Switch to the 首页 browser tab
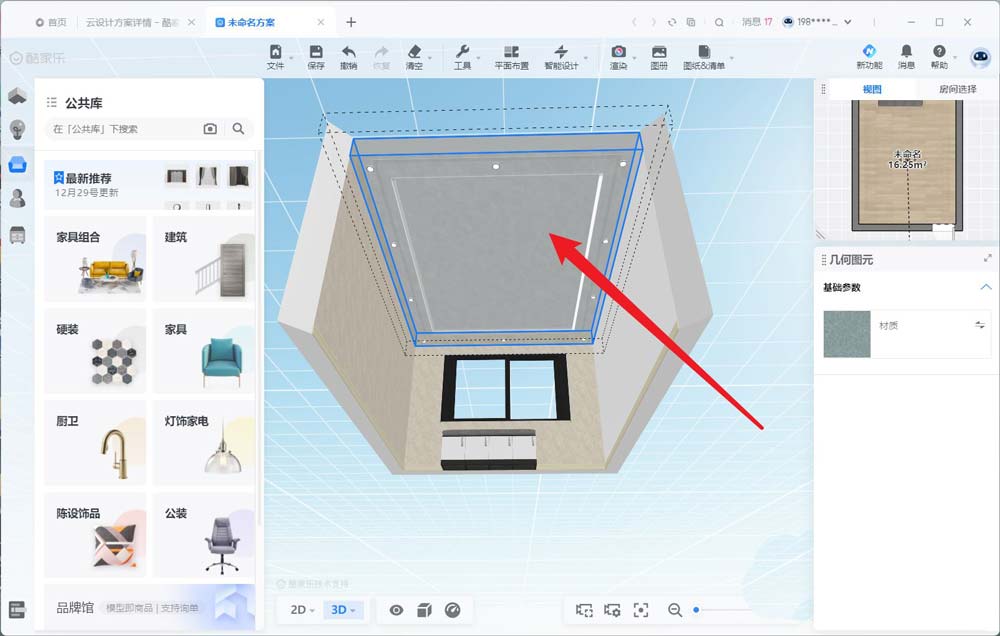Viewport: 1000px width, 636px height. click(x=51, y=22)
